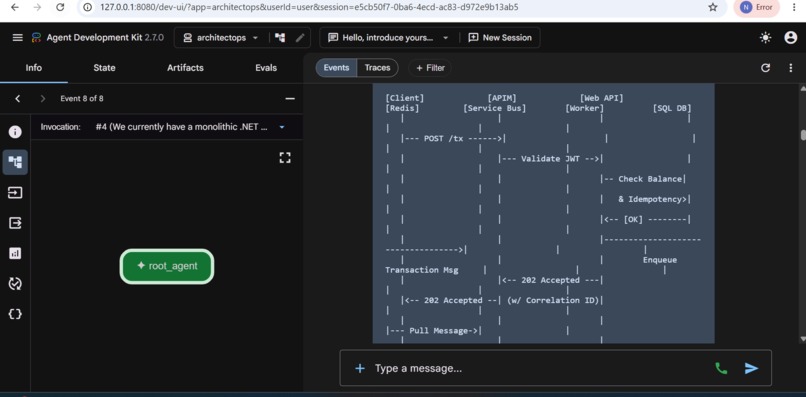806x397 pixels.
Task: Refresh the events panel
Action: [765, 68]
